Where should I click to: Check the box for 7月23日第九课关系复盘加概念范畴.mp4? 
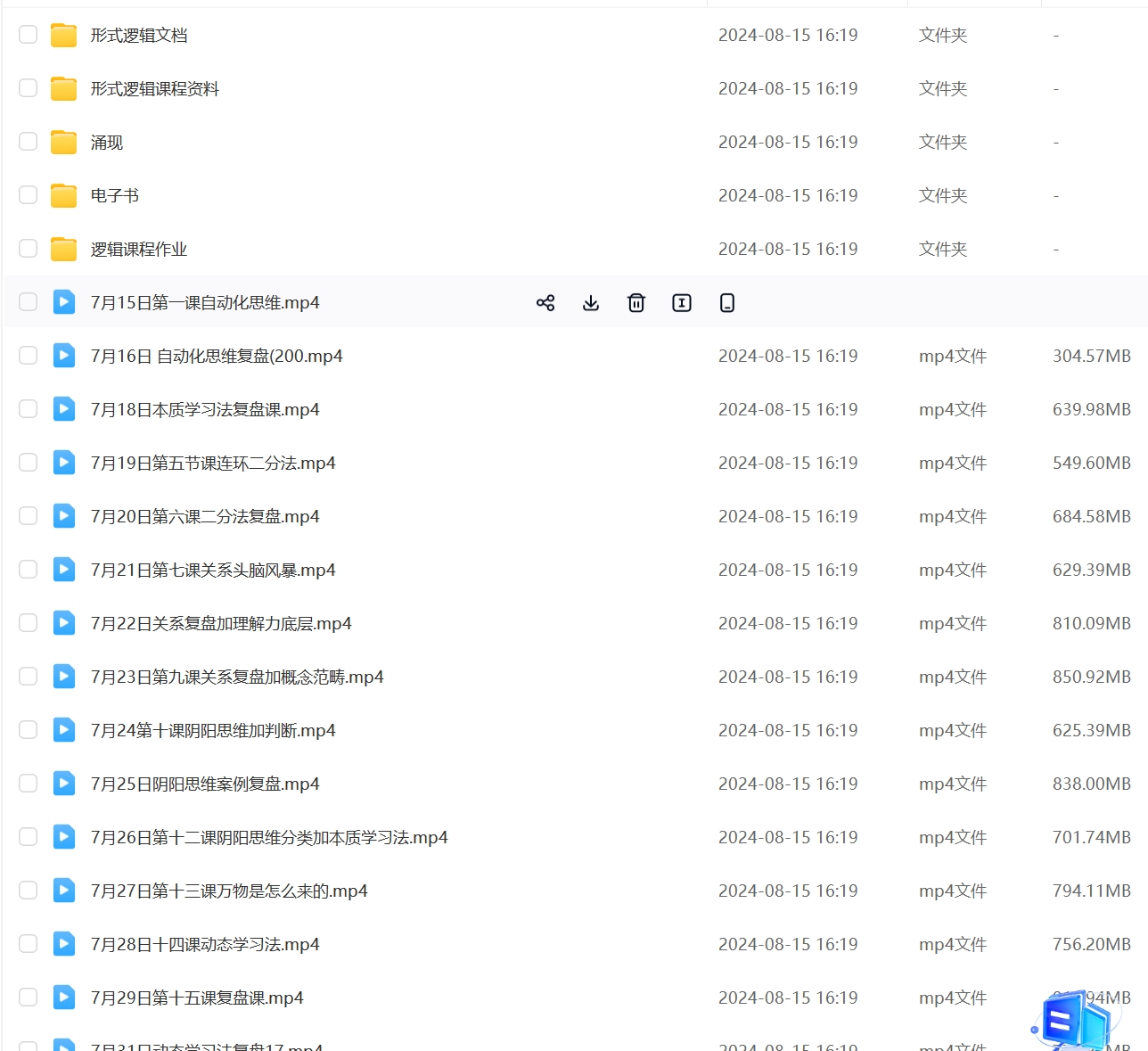(29, 677)
